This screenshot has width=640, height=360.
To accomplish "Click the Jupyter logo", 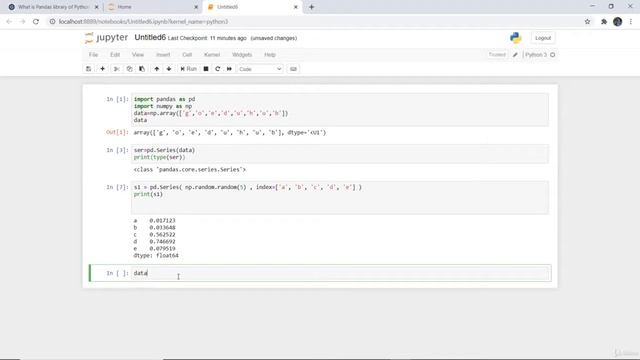I will coord(106,38).
